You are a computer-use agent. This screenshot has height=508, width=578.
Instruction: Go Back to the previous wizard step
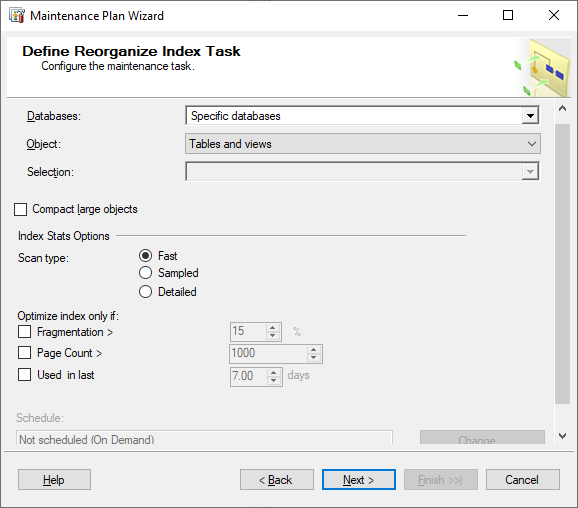[x=277, y=479]
